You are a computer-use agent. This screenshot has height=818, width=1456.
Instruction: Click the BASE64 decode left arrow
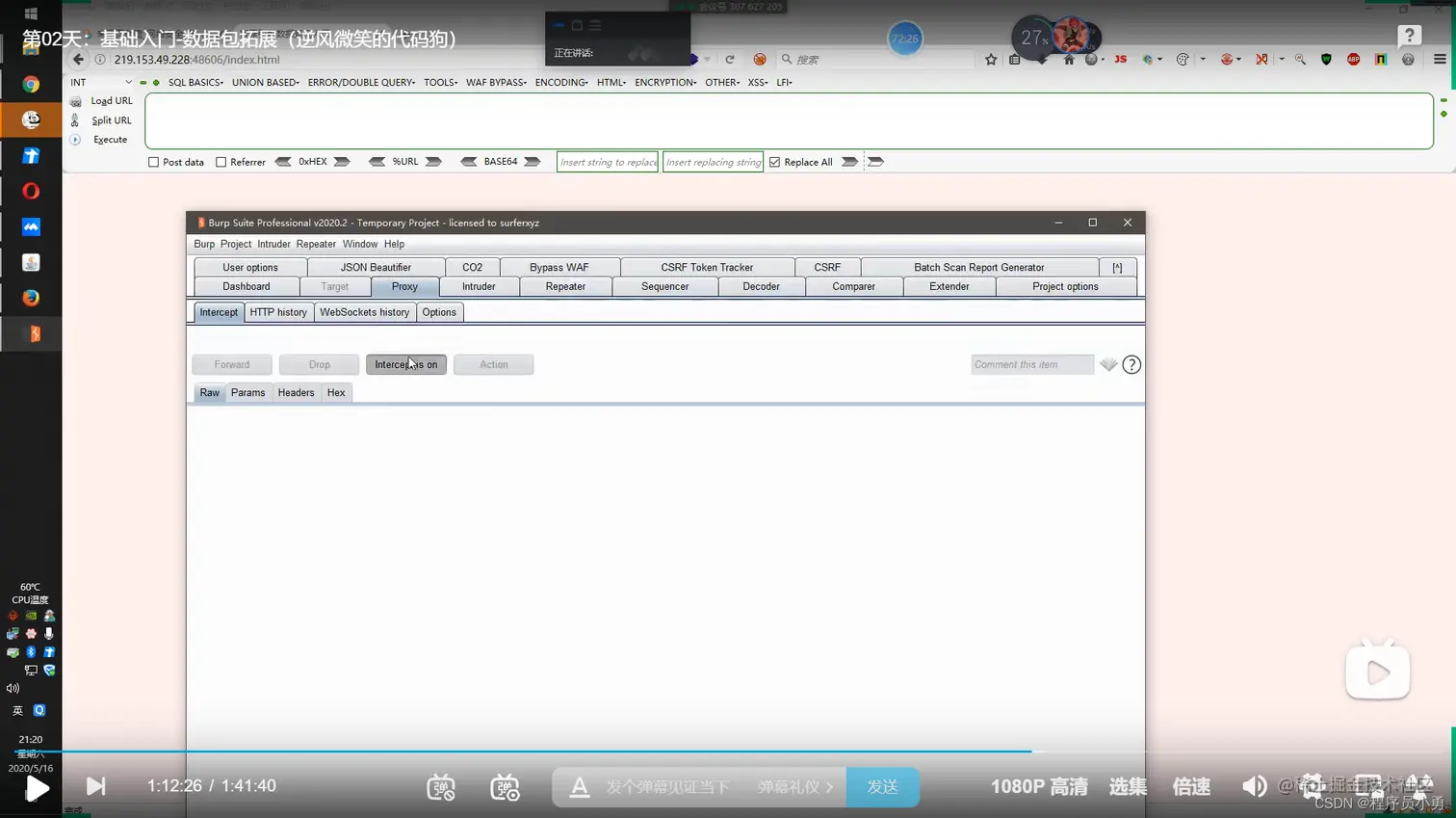click(469, 162)
